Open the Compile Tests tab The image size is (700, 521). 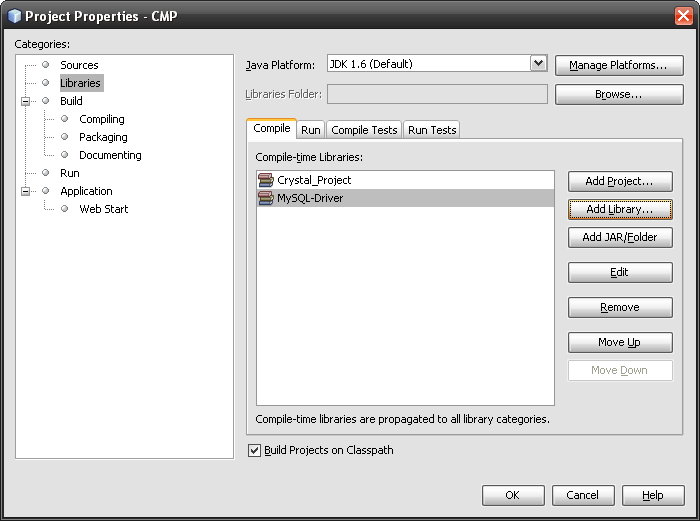coord(364,130)
